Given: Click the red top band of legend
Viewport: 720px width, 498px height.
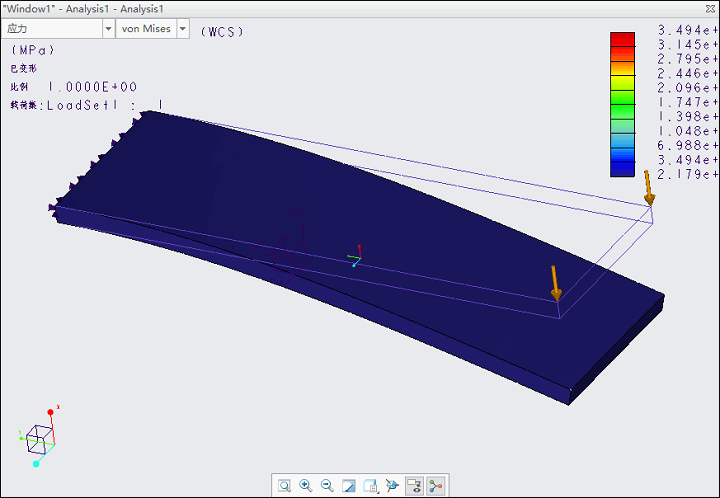Looking at the screenshot, I should (x=622, y=39).
